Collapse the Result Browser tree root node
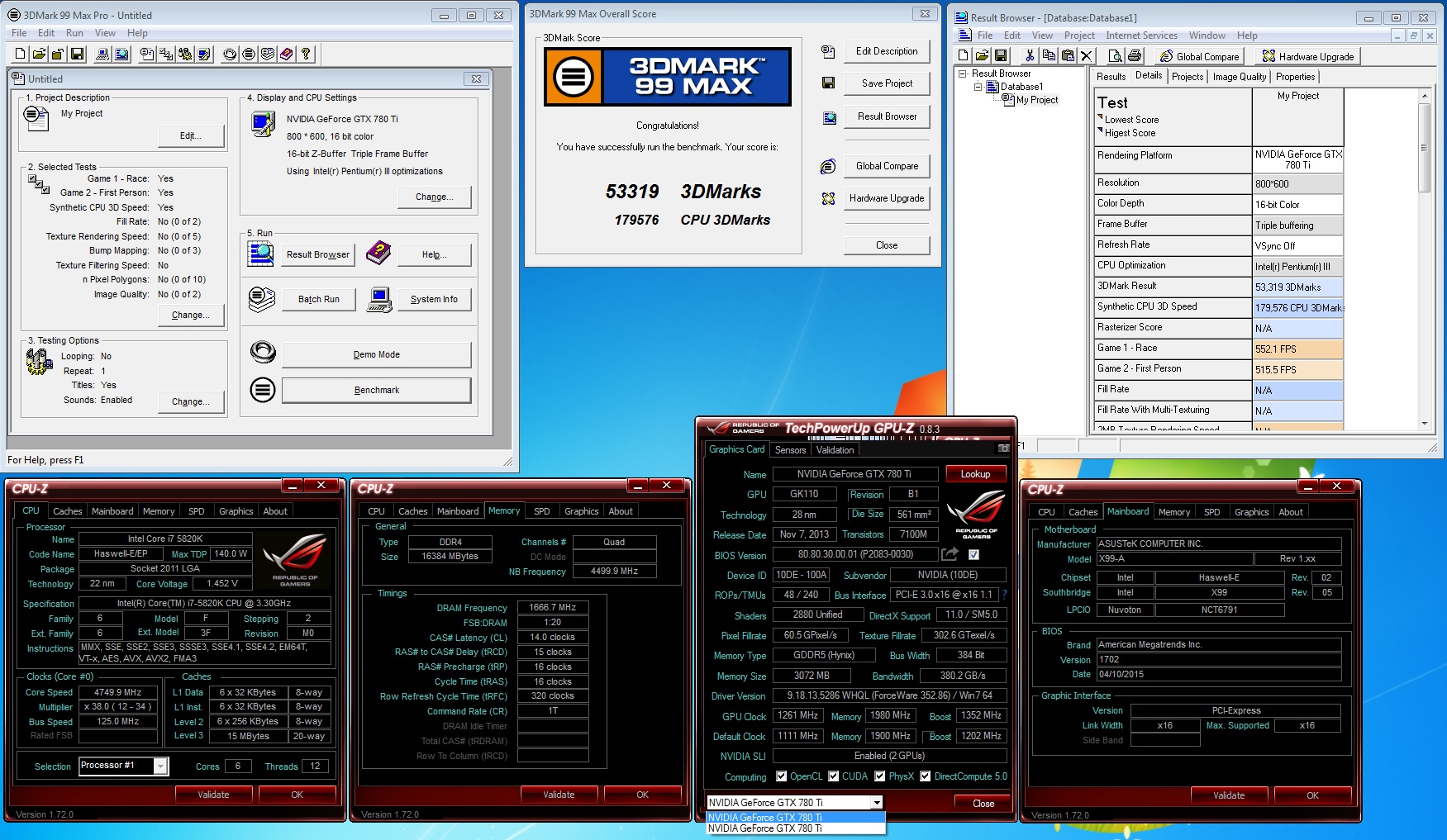Image resolution: width=1447 pixels, height=840 pixels. coord(963,74)
